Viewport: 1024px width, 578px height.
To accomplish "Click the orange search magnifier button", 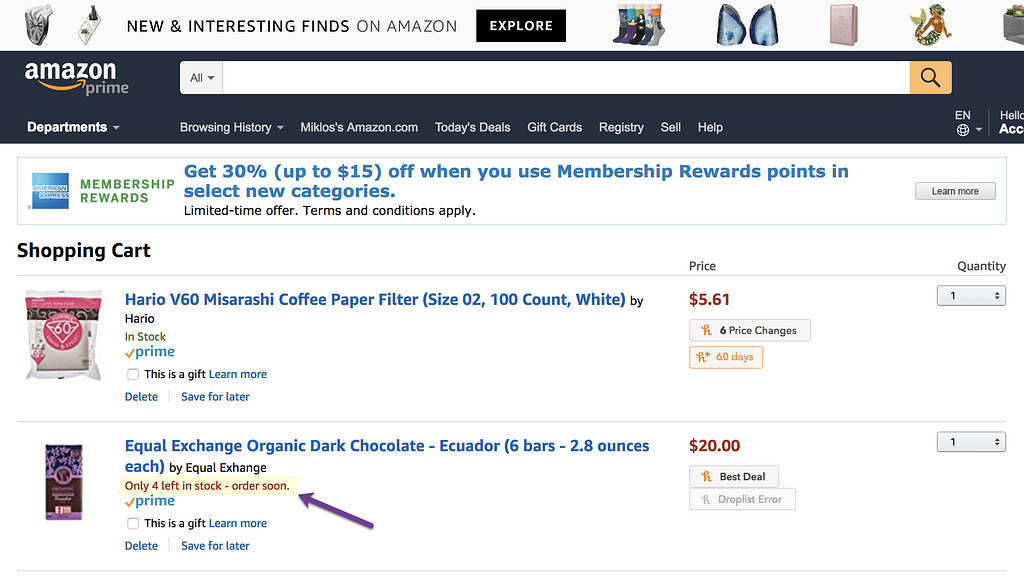I will tap(930, 78).
